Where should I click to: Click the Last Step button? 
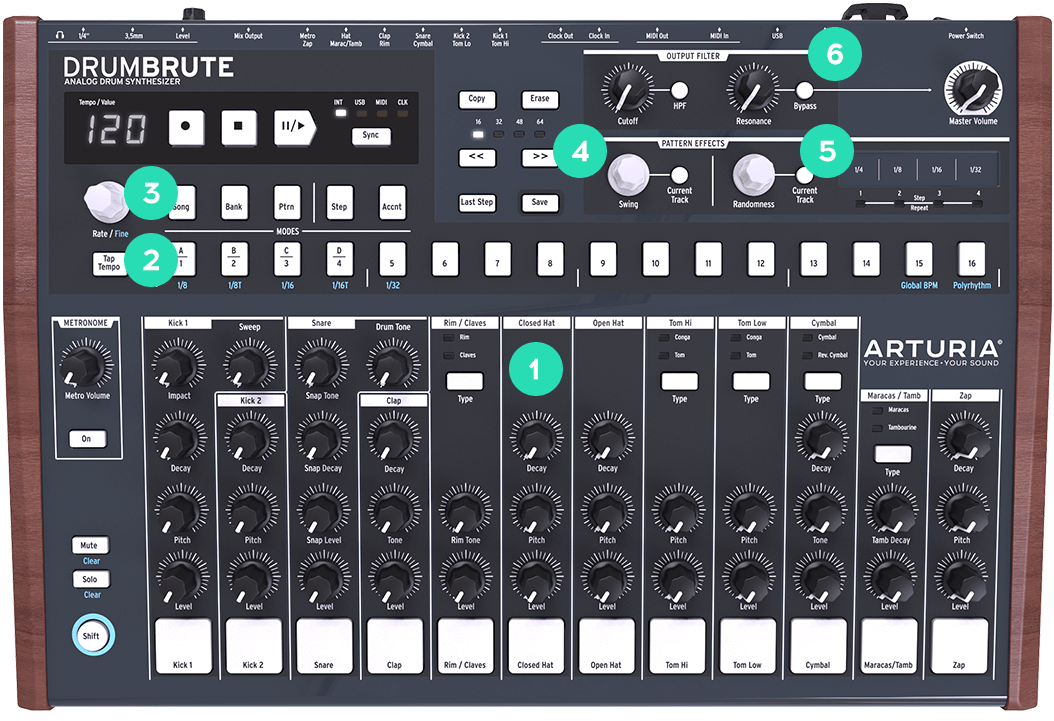pos(477,202)
